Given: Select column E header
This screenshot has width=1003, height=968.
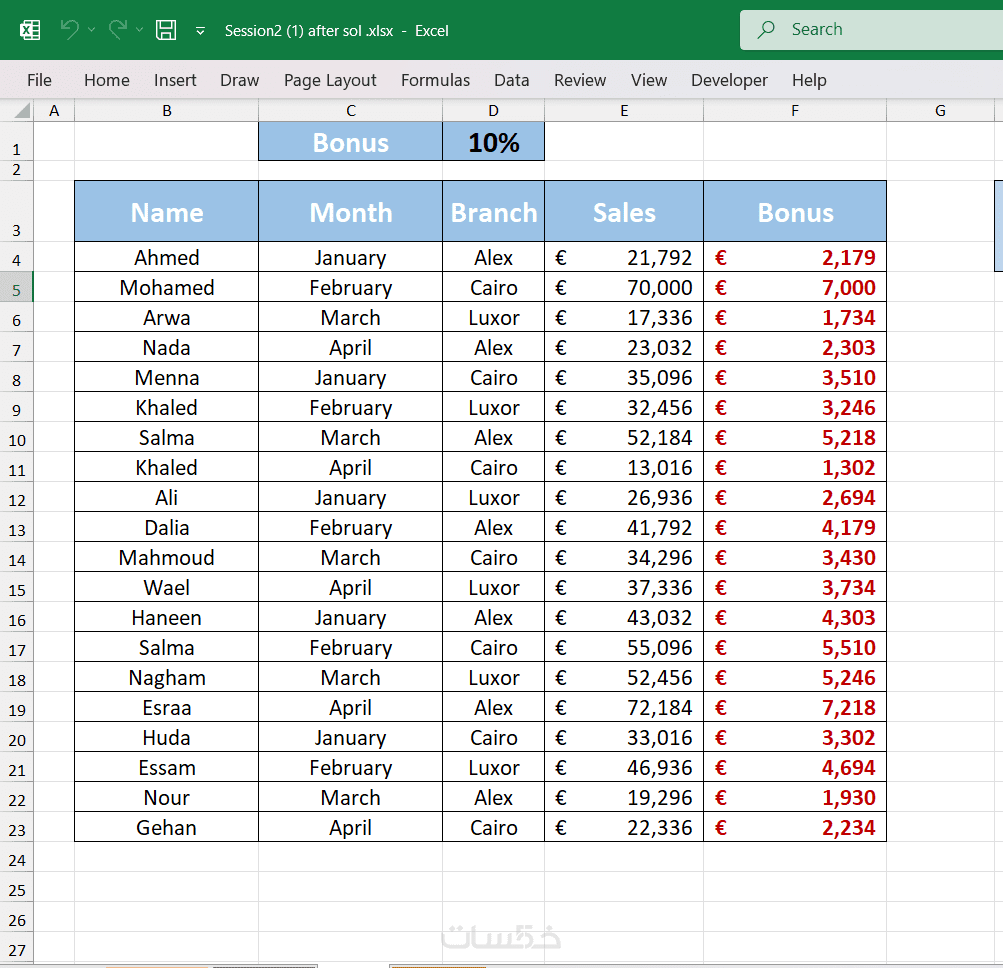Looking at the screenshot, I should coord(624,111).
